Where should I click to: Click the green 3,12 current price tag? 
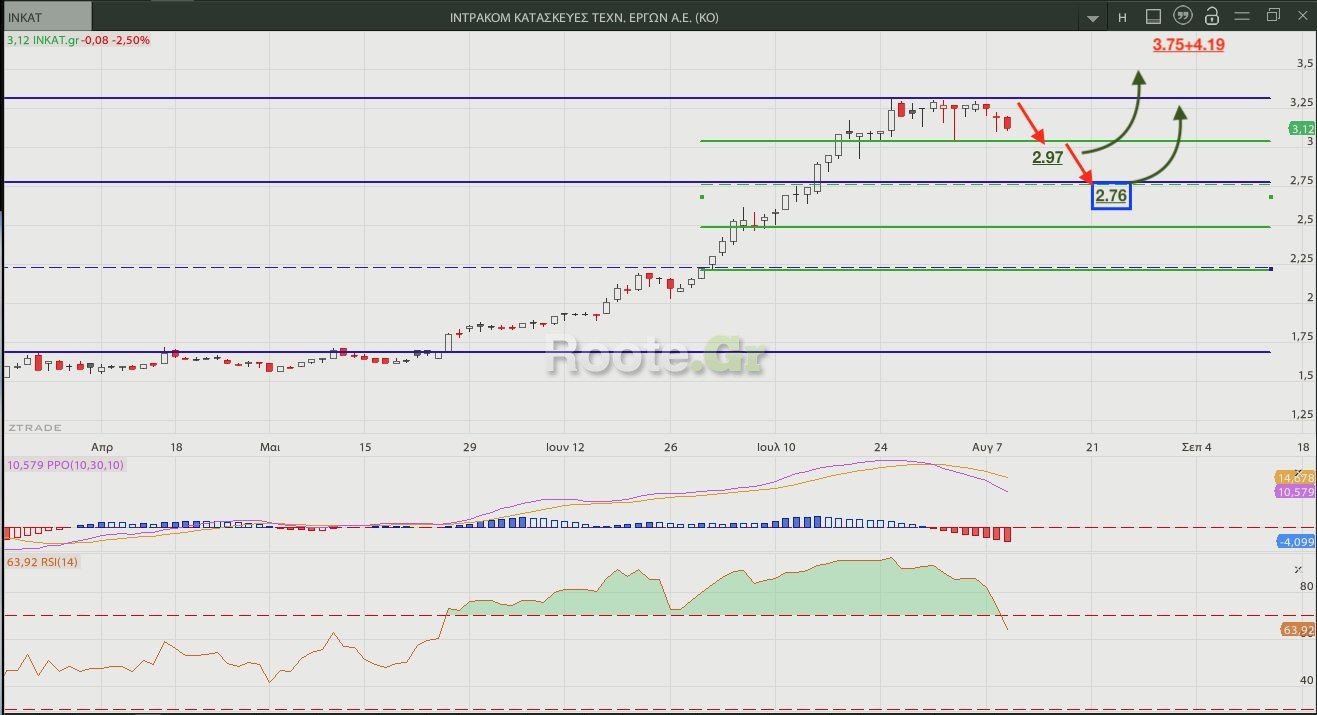1302,129
